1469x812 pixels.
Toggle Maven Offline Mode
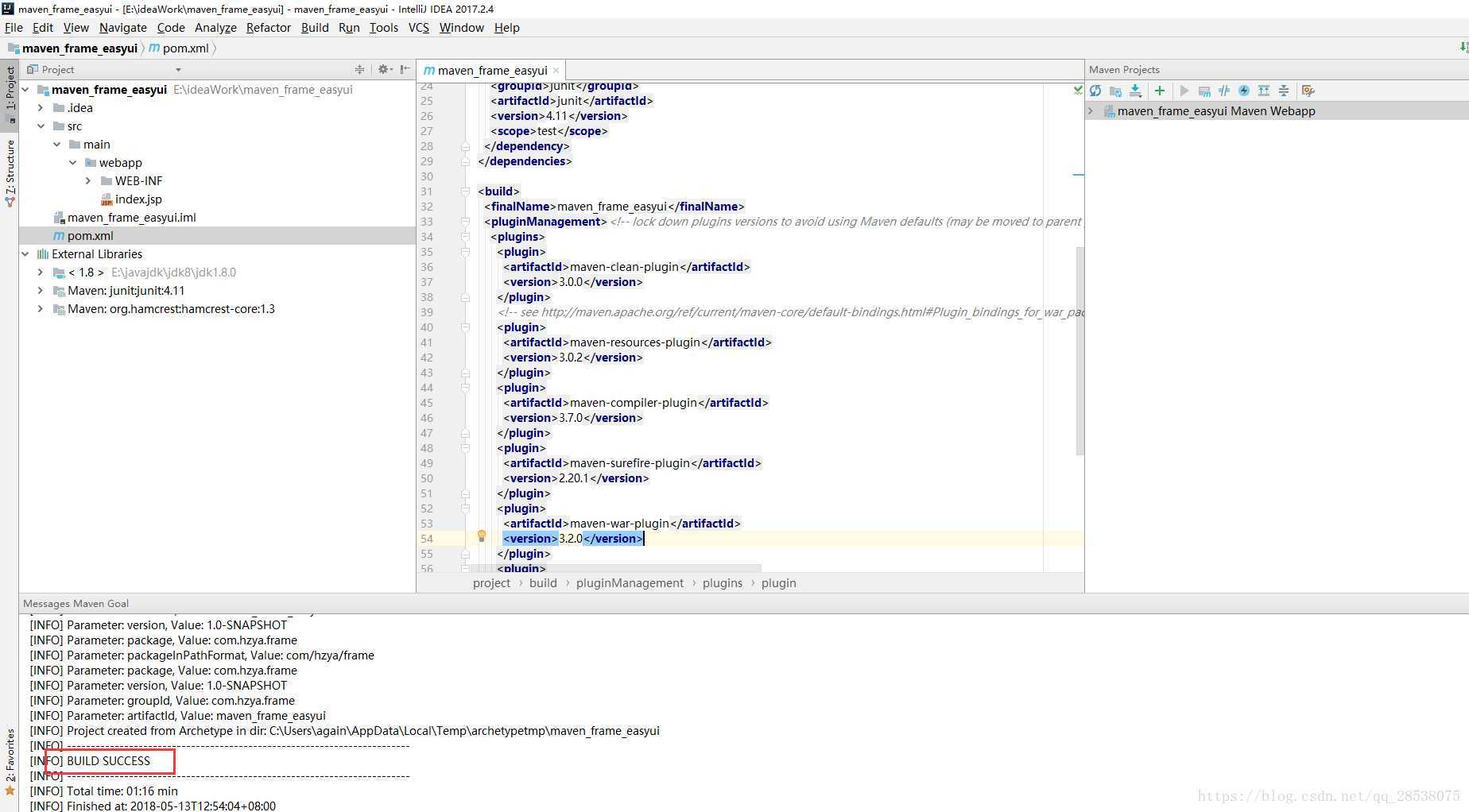(1224, 91)
